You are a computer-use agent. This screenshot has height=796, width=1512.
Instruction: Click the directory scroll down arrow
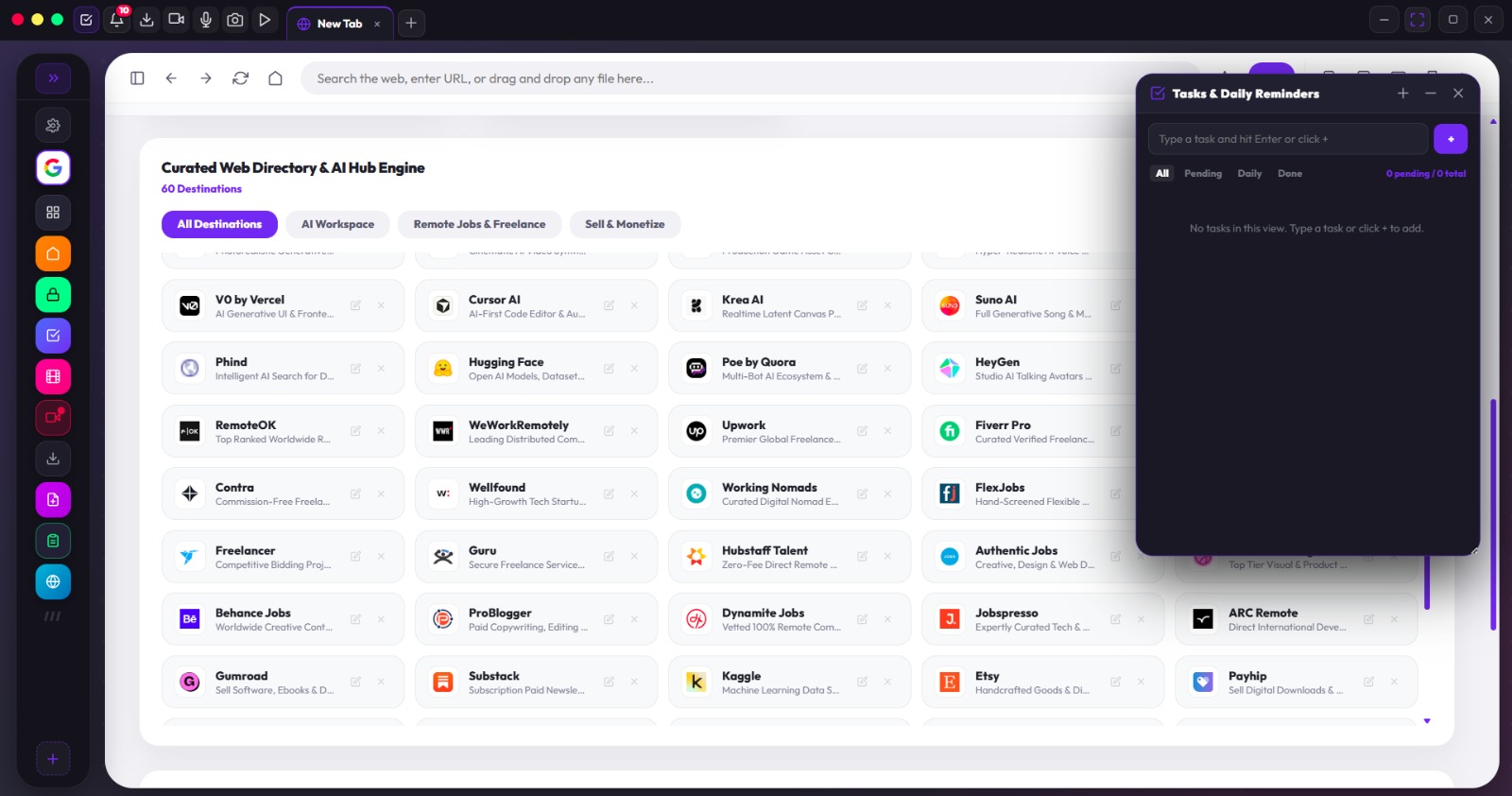point(1427,721)
